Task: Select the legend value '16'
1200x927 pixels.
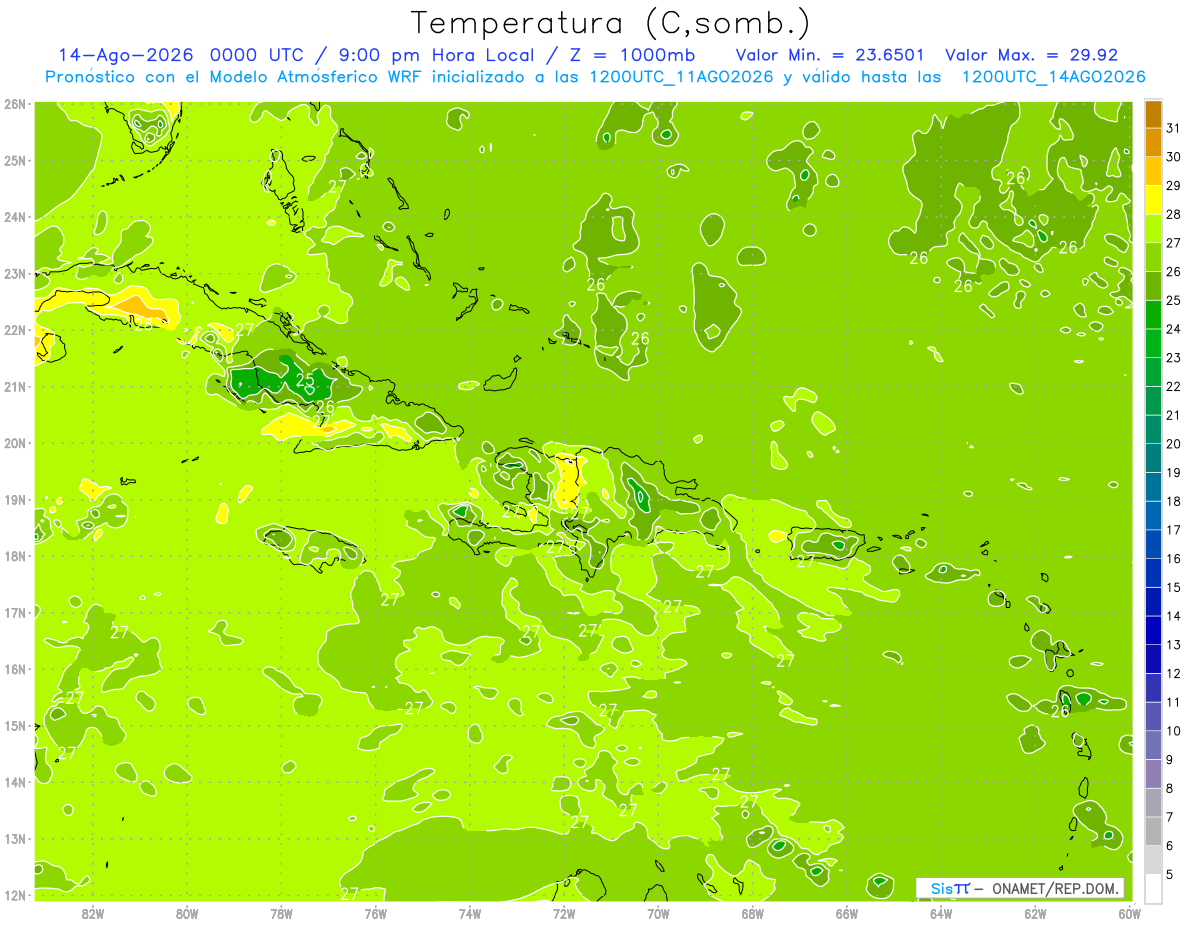Action: (1174, 559)
